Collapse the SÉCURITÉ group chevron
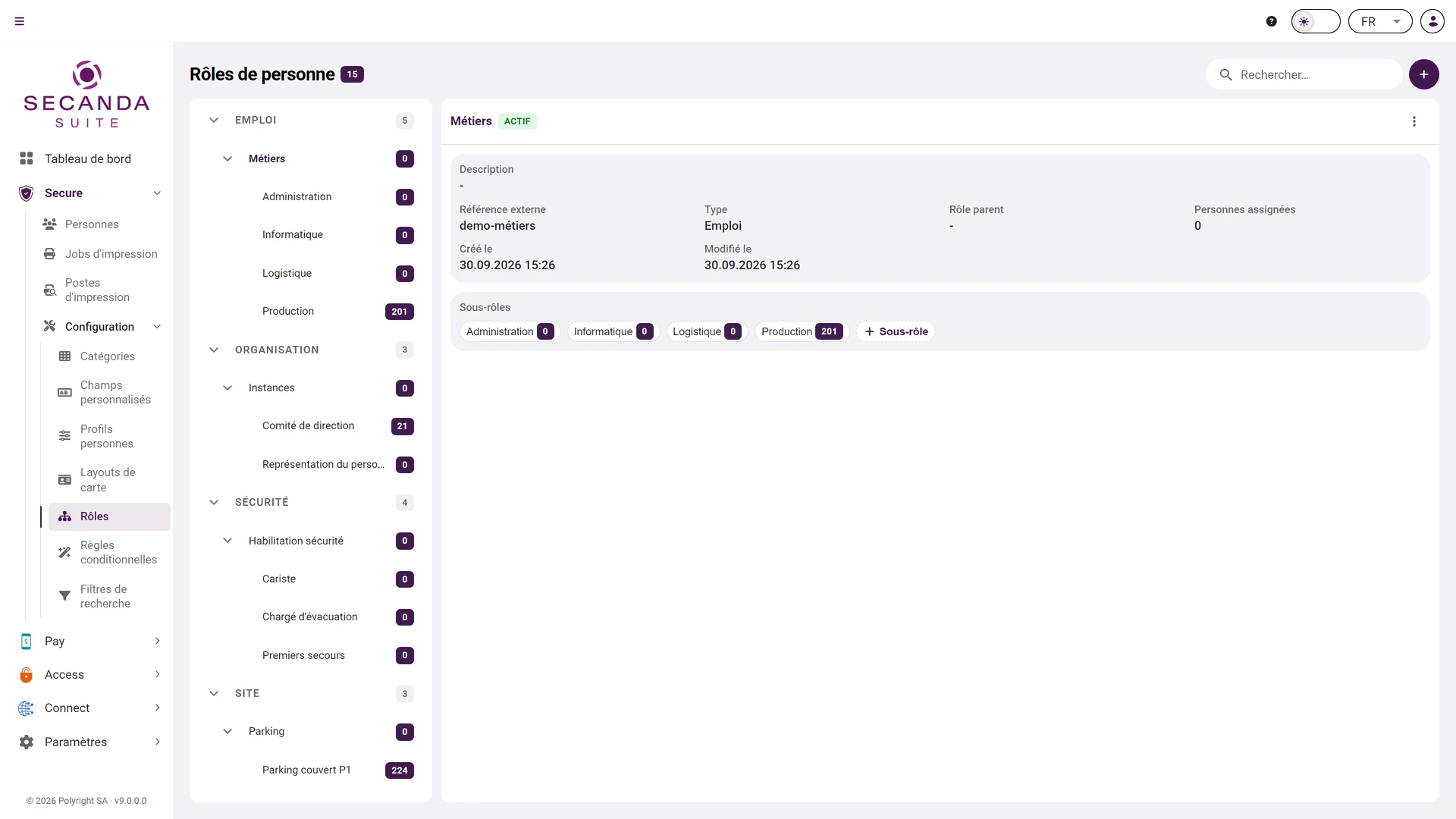 pos(214,502)
